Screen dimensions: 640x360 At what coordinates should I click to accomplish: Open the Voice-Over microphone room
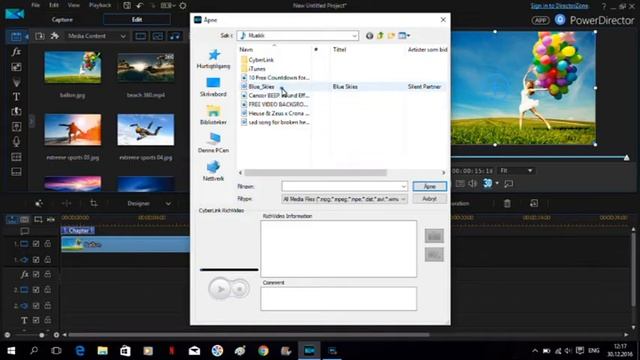tap(16, 142)
